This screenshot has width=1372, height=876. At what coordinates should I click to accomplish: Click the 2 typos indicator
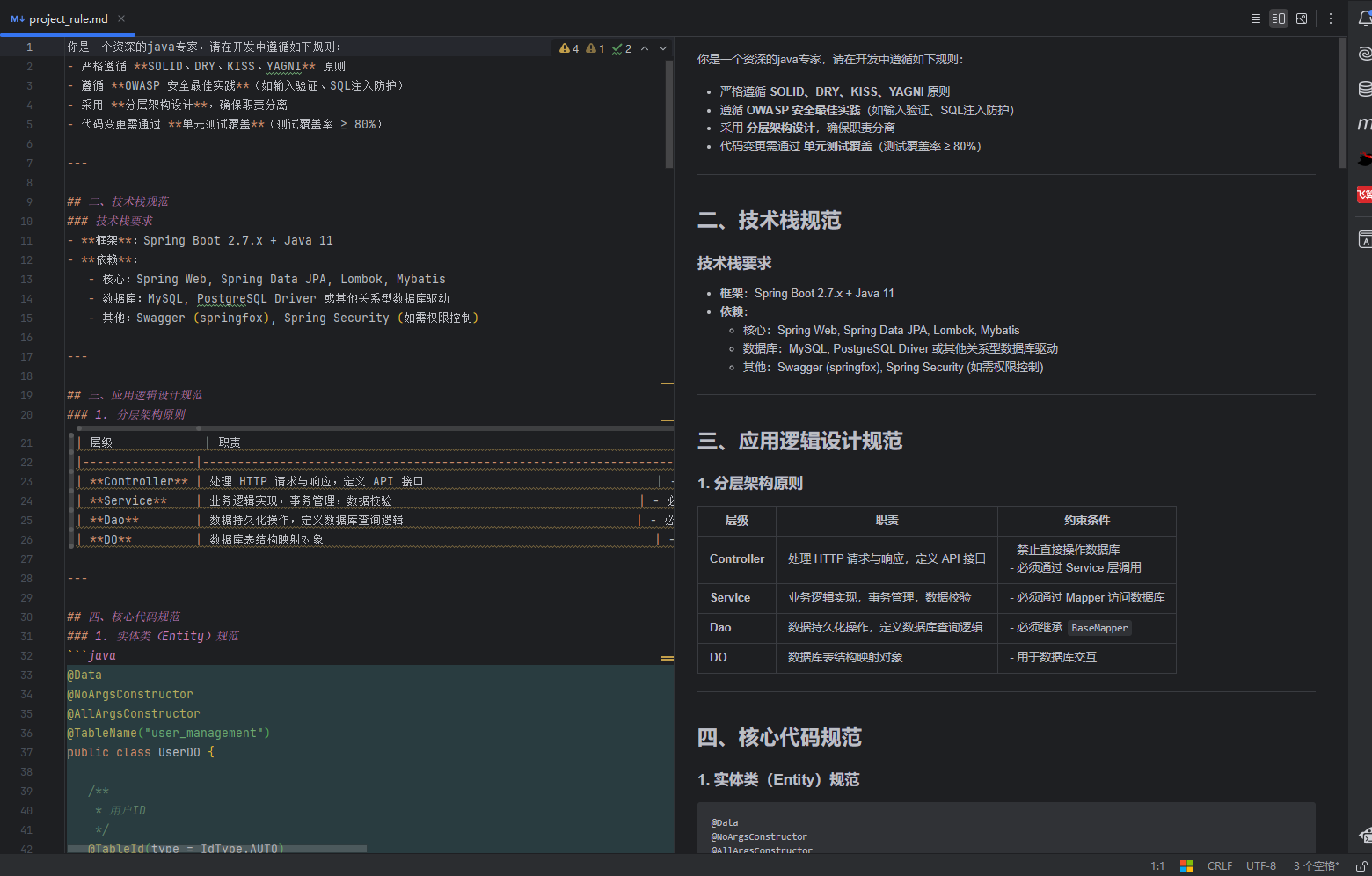pos(622,48)
